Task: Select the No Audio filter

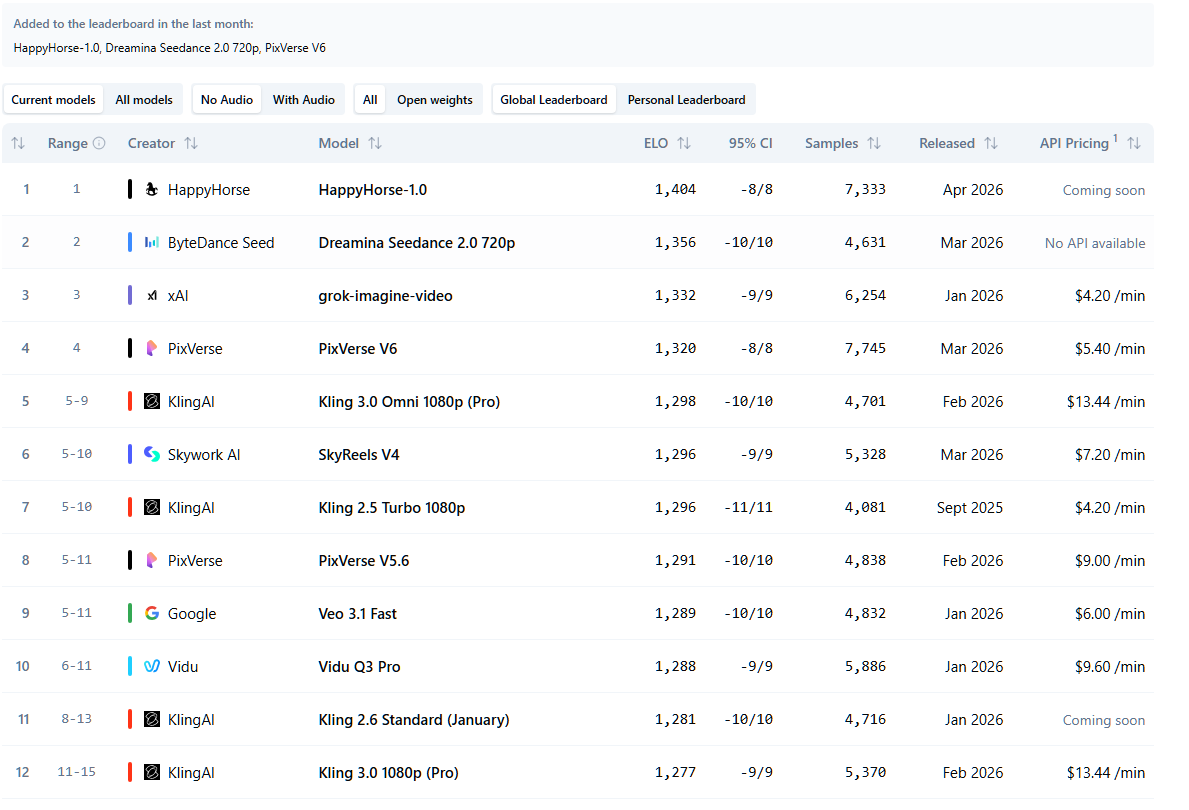Action: pos(227,100)
